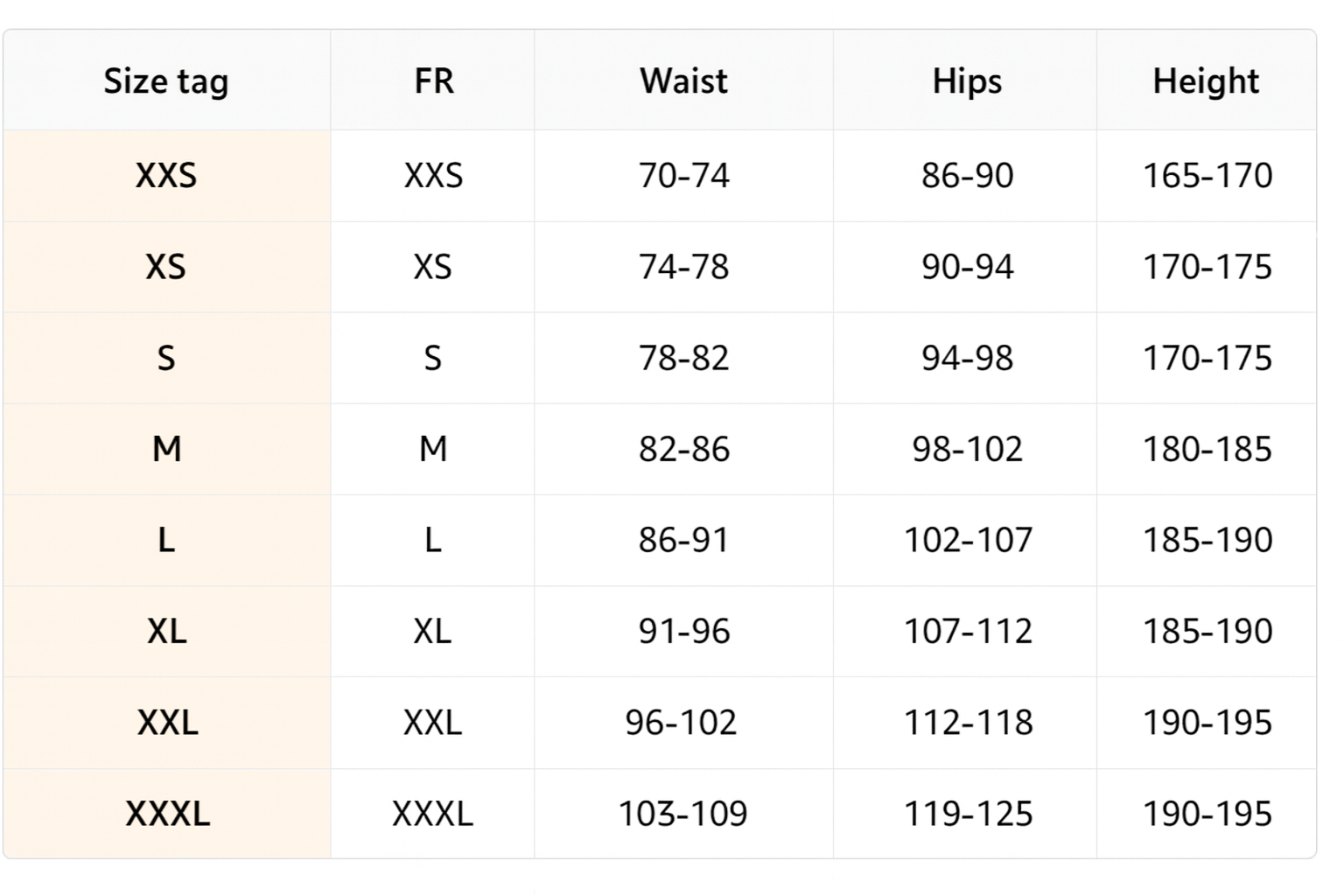Select hips value 98-102
The image size is (1344, 896).
(x=967, y=449)
